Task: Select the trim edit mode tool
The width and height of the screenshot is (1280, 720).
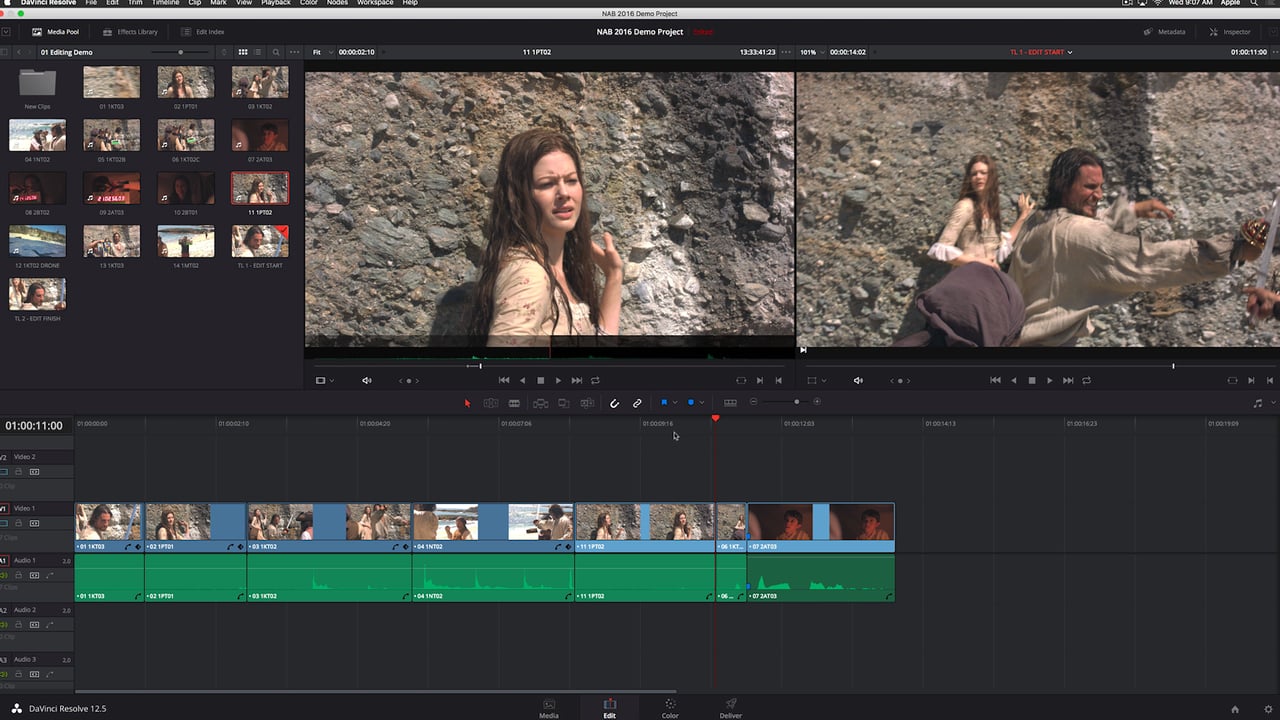Action: tap(490, 402)
